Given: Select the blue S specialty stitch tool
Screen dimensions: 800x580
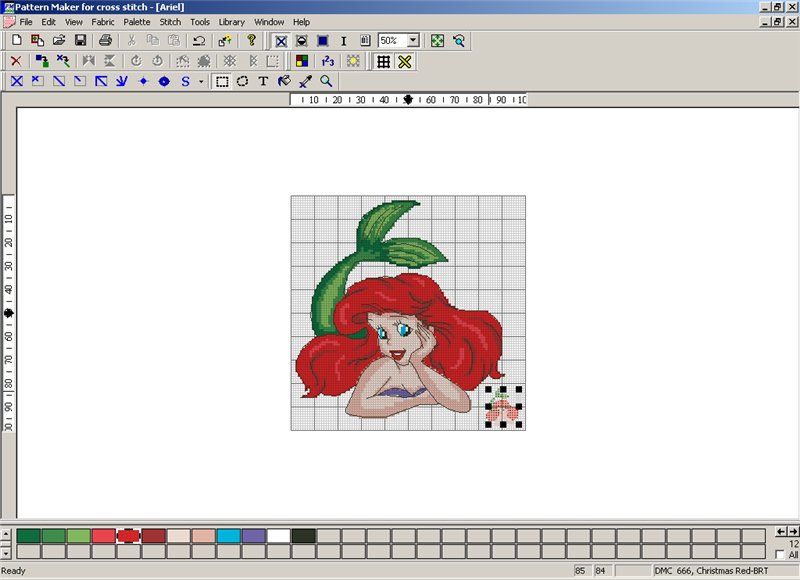Looking at the screenshot, I should click(185, 81).
